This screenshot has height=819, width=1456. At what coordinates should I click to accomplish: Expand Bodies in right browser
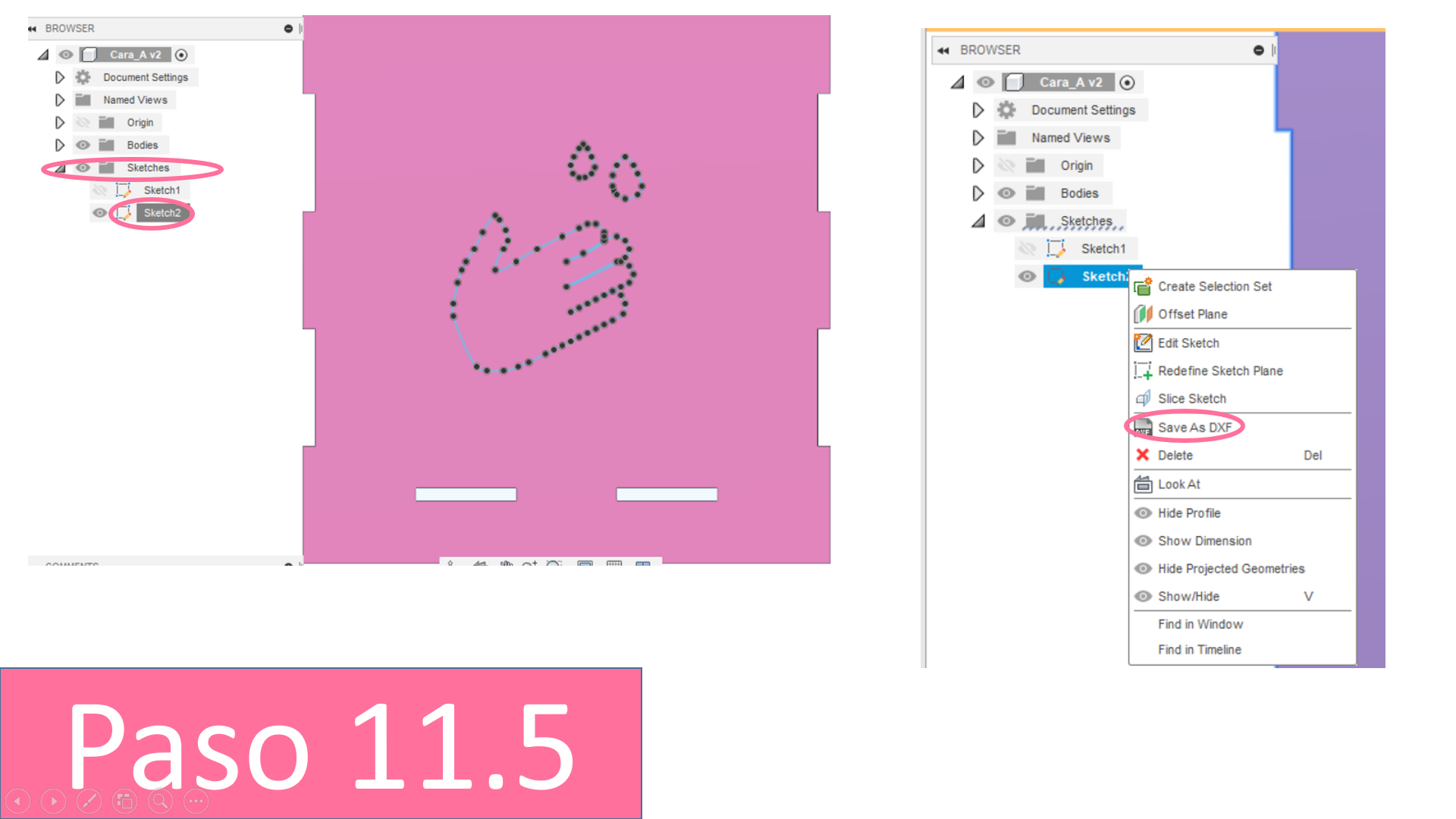tap(978, 193)
